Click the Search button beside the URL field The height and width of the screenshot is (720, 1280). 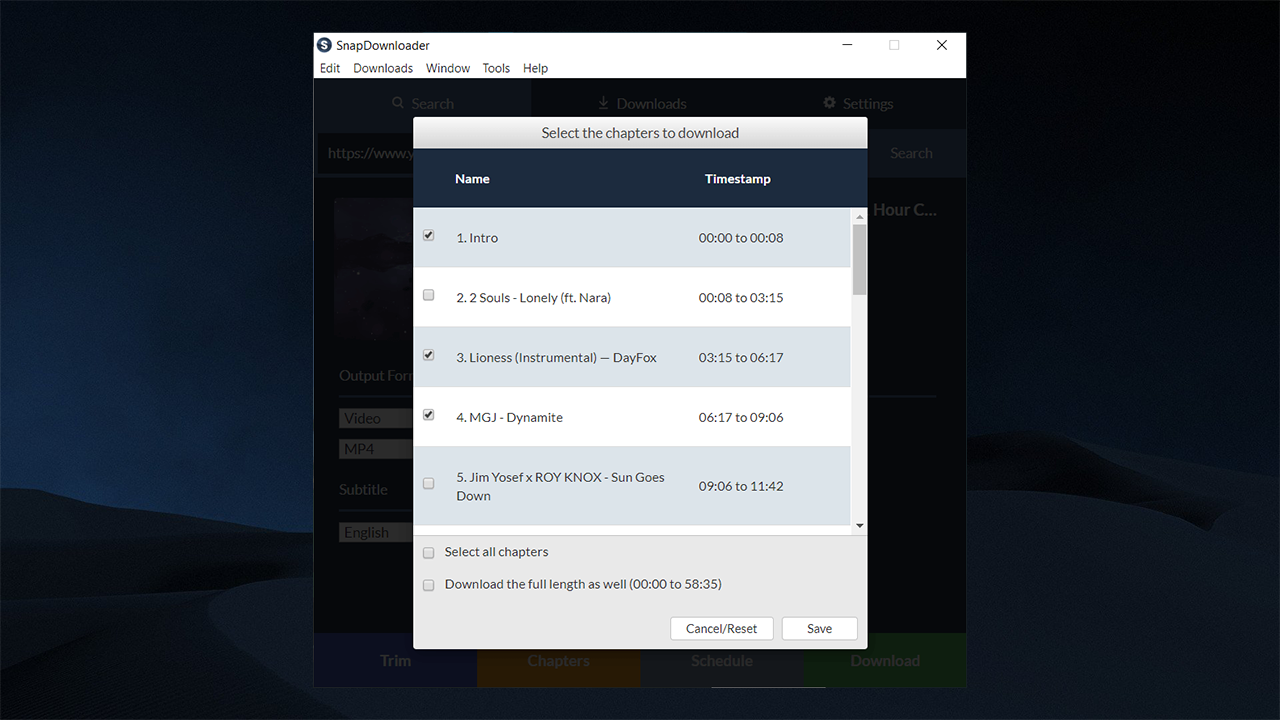click(911, 153)
